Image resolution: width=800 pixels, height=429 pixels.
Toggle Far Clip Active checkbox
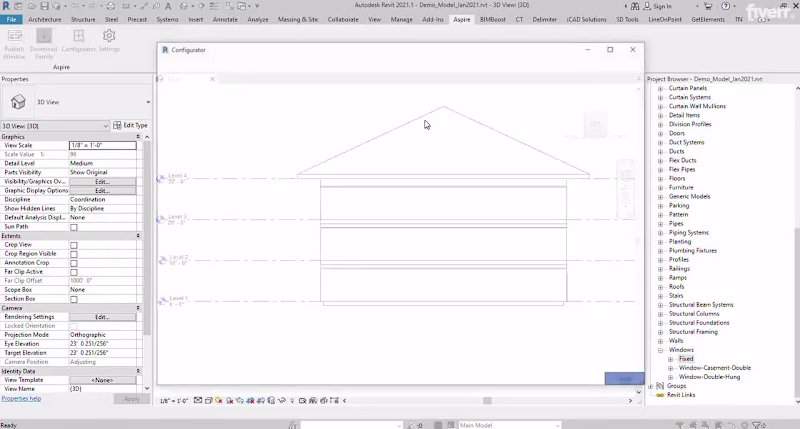pos(74,272)
